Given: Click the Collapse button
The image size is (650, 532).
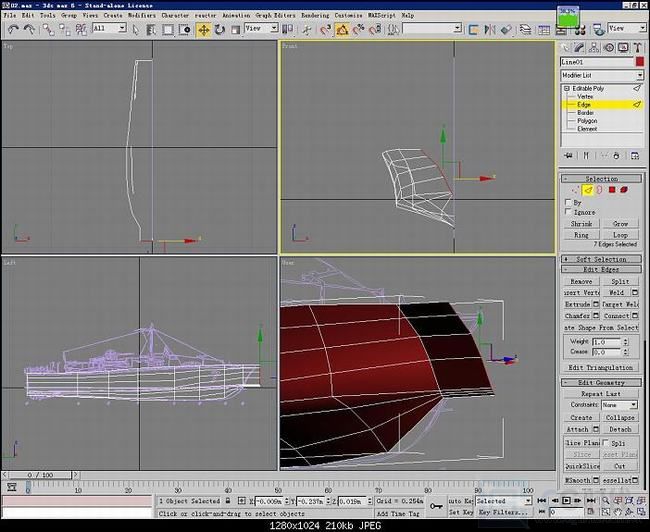Looking at the screenshot, I should (620, 418).
